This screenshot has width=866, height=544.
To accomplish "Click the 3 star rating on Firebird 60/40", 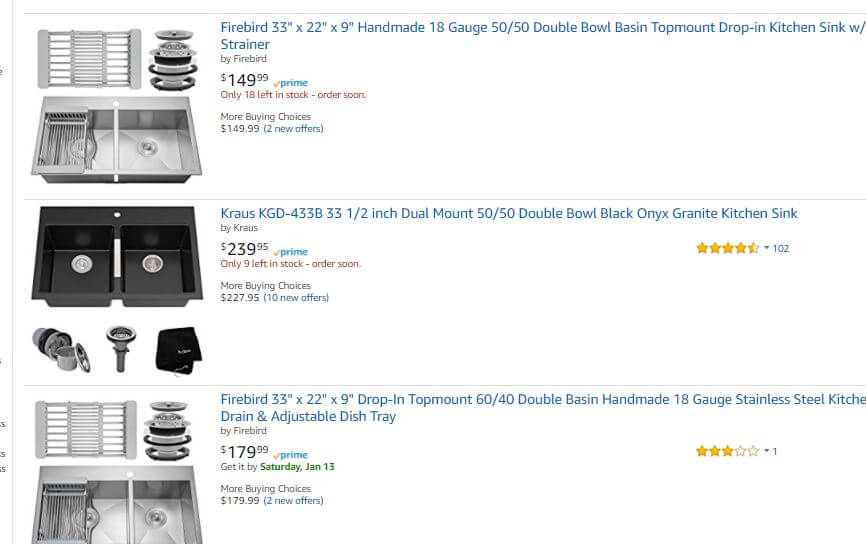I will [x=728, y=451].
